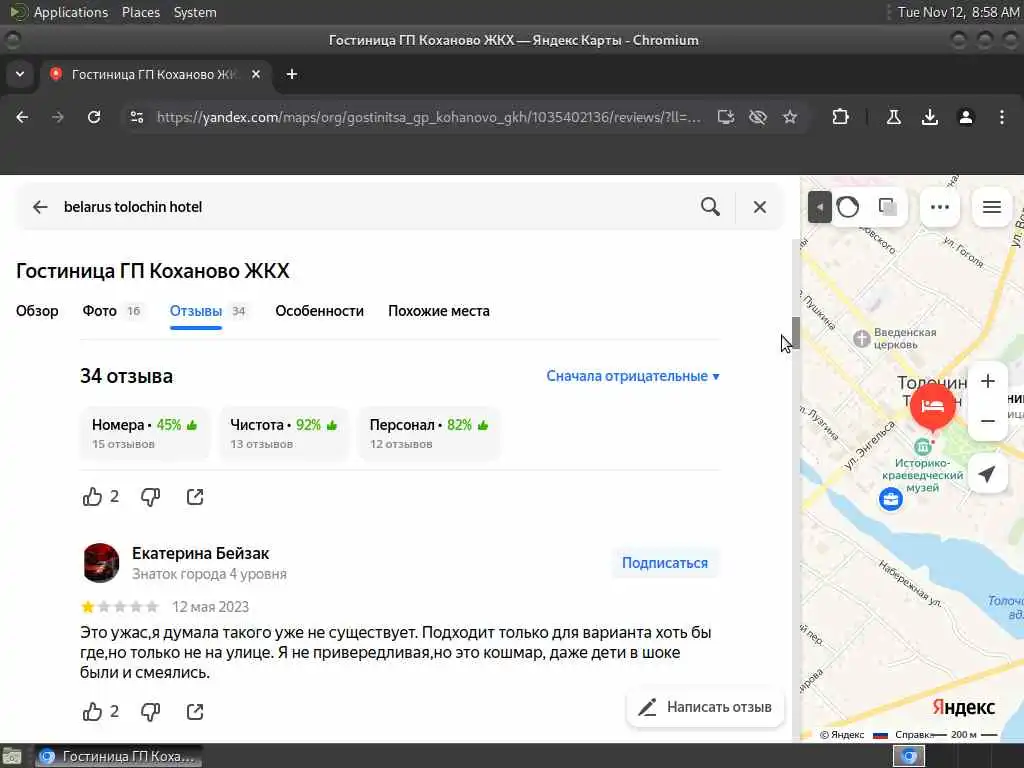Click the map layers icon

tap(888, 207)
